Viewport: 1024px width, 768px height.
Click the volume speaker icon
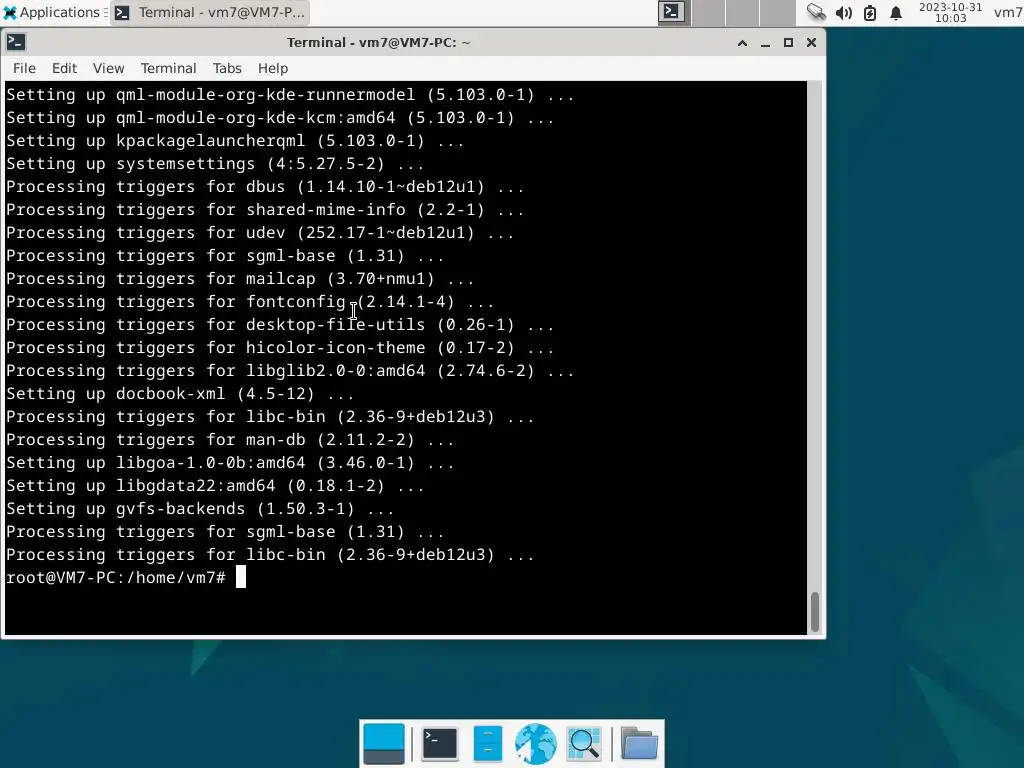coord(844,13)
